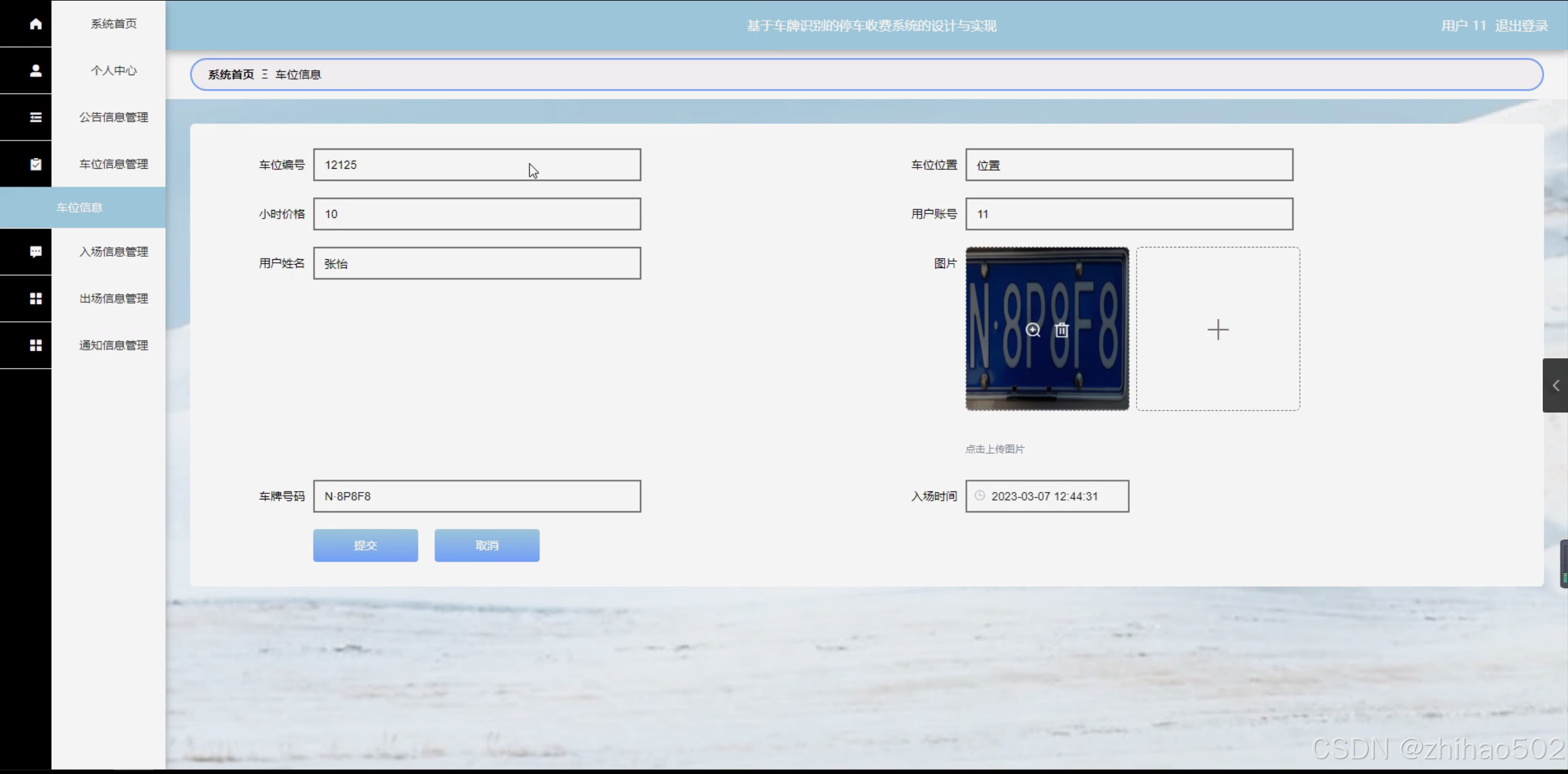Click the list icon beside 公告信息管理
1568x774 pixels.
tap(36, 117)
